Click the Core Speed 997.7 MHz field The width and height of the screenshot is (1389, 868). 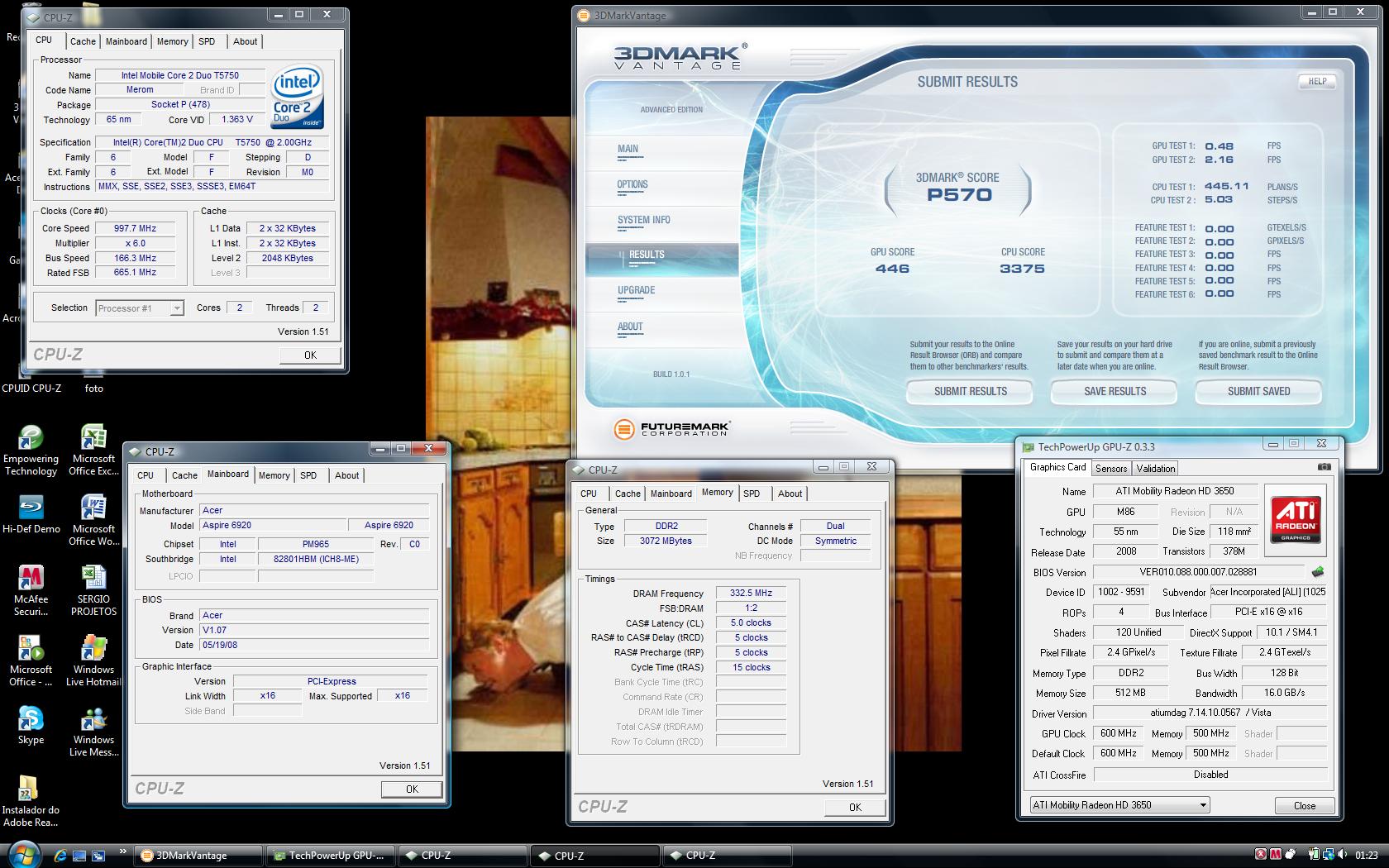click(x=135, y=228)
